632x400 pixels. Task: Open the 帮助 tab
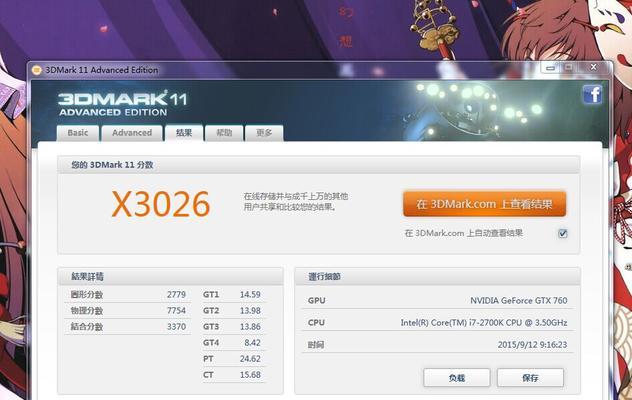[x=224, y=133]
